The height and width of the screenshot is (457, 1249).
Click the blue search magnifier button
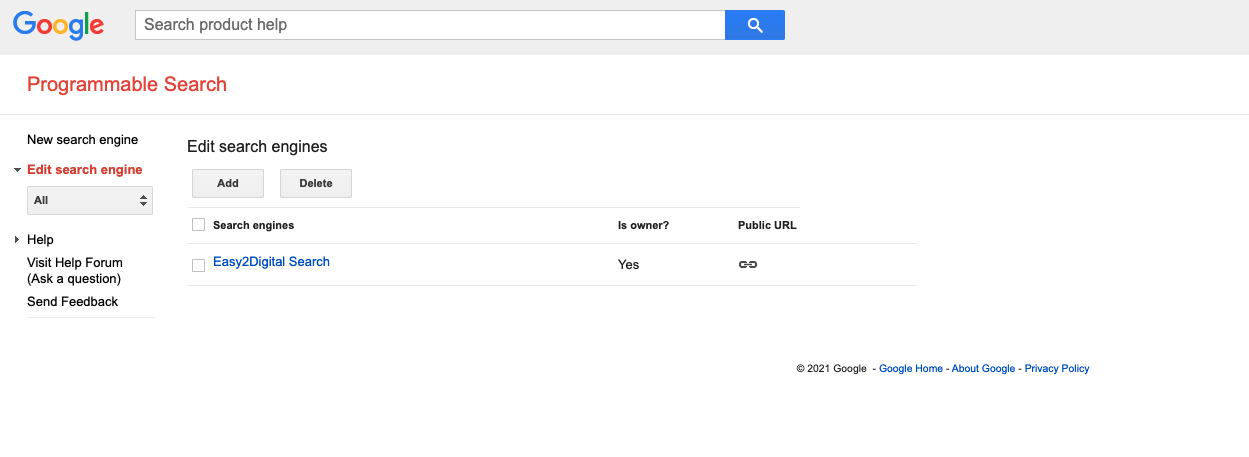point(755,25)
